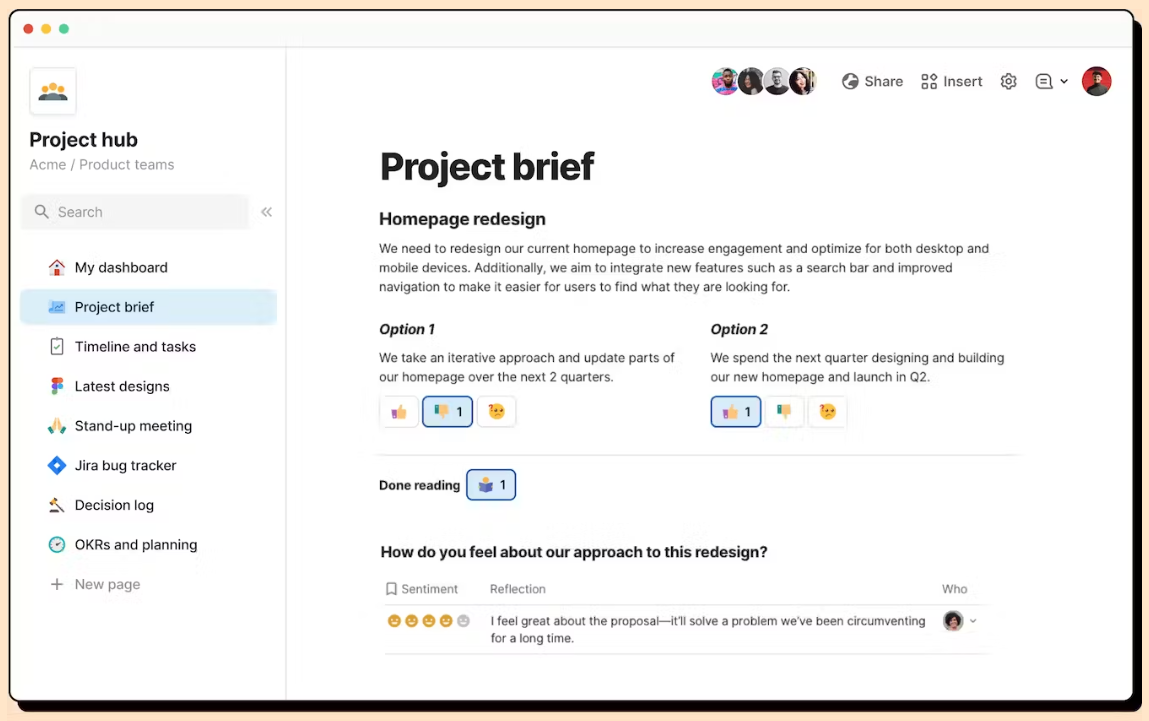The width and height of the screenshot is (1149, 721).
Task: Switch to My dashboard
Action: [x=121, y=267]
